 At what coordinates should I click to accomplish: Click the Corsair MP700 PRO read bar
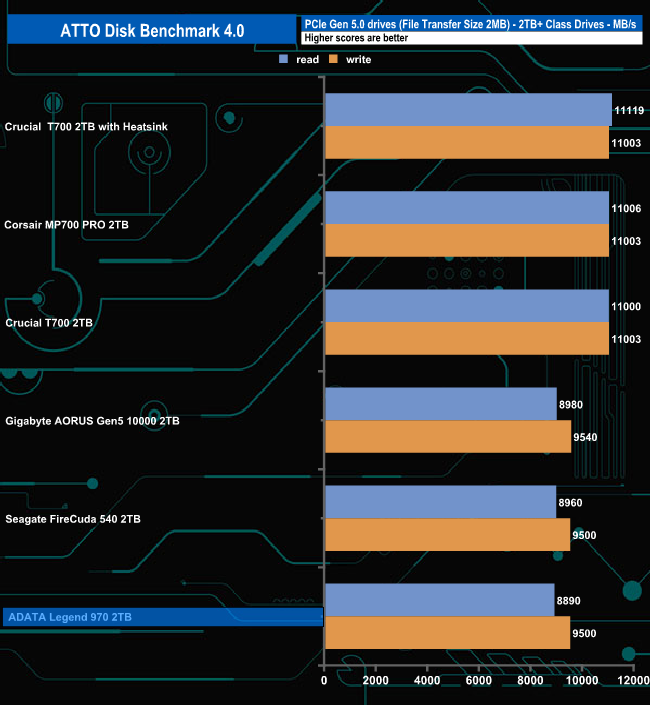467,208
